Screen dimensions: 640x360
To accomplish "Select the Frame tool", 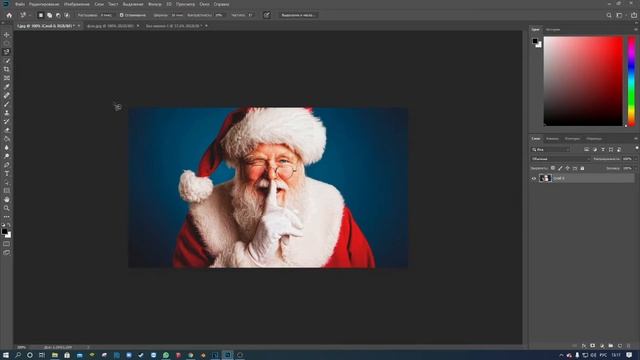I will pyautogui.click(x=7, y=78).
